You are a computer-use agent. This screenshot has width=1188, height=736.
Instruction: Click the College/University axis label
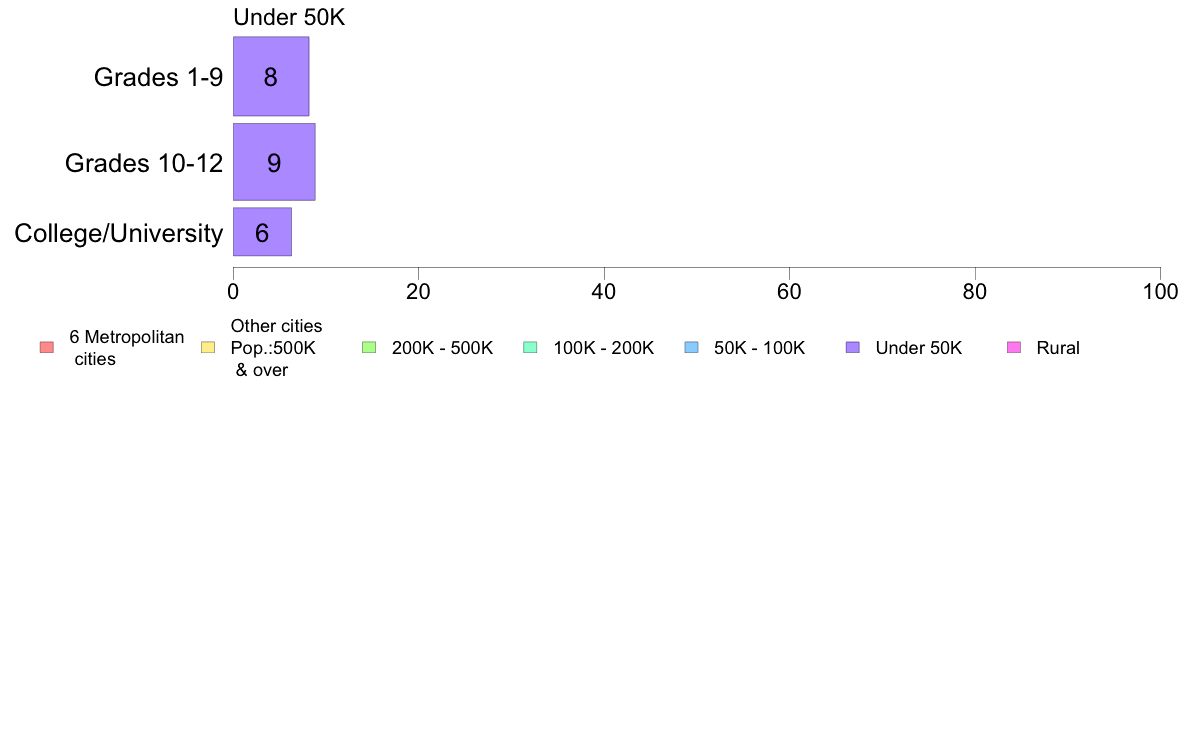pos(119,233)
